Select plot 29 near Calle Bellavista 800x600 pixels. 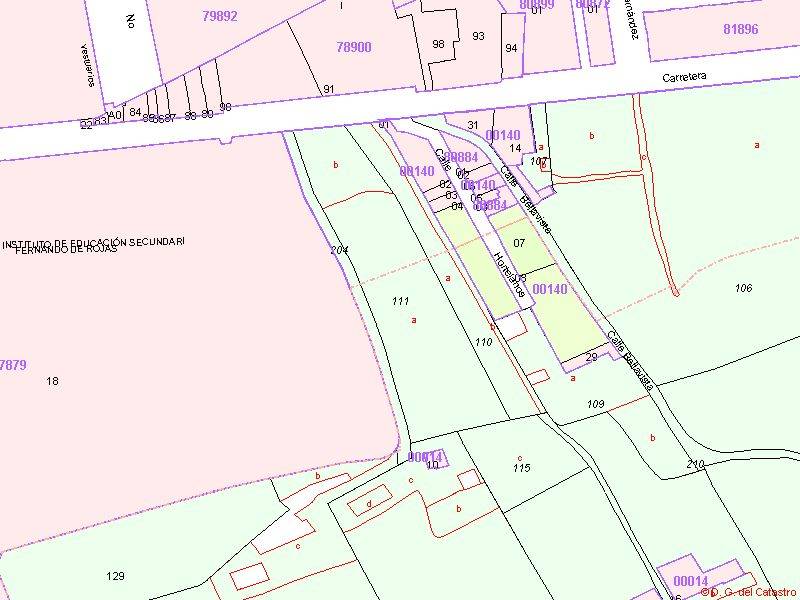(591, 357)
